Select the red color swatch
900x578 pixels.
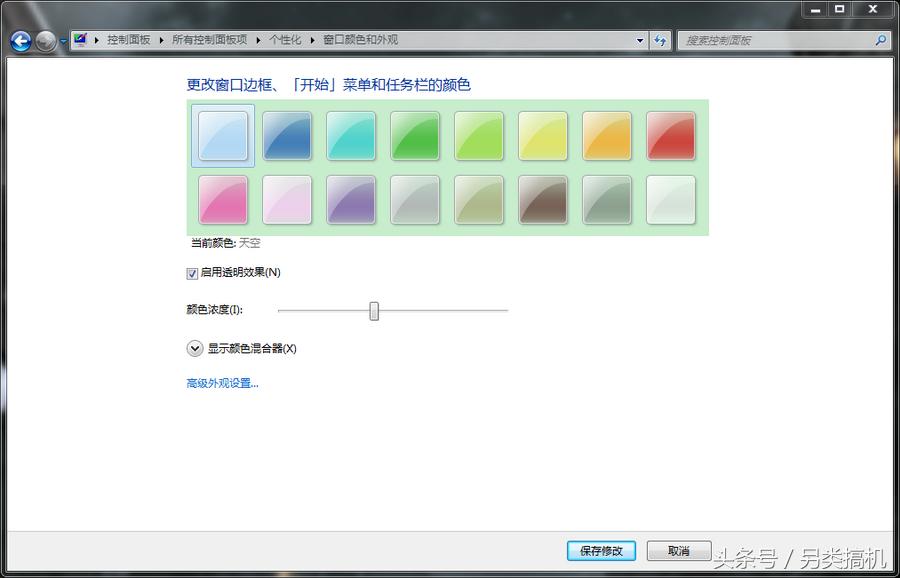point(671,136)
